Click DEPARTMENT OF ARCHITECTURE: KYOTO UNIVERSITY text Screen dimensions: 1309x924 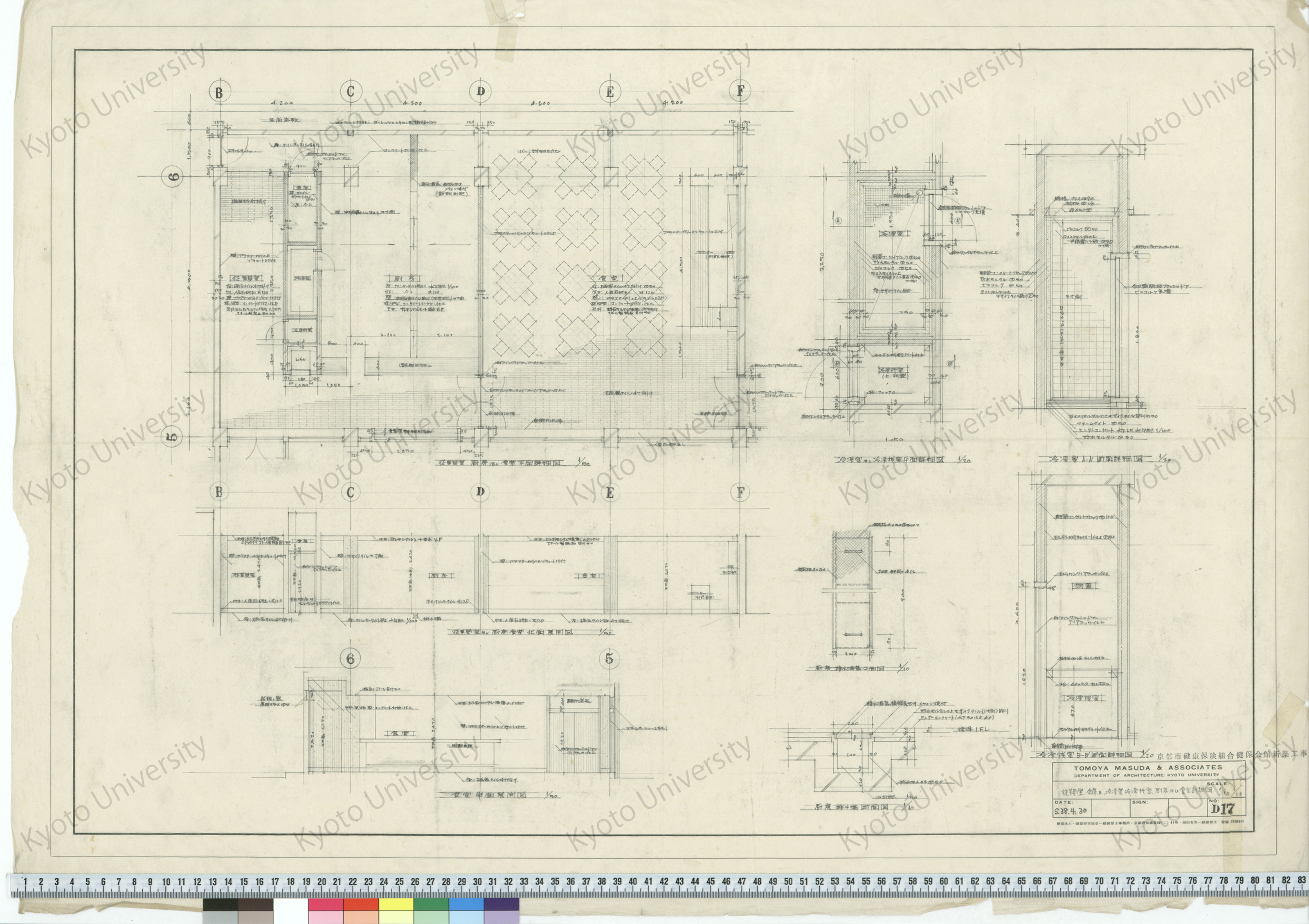pos(1147,775)
